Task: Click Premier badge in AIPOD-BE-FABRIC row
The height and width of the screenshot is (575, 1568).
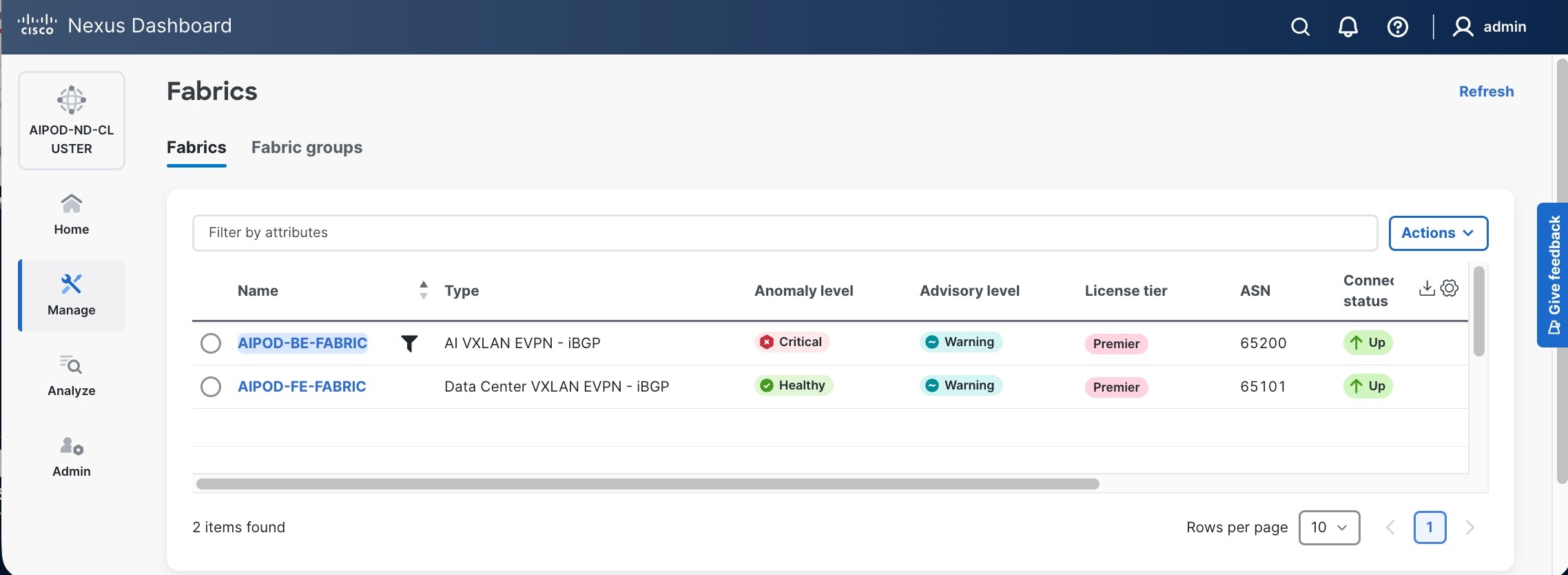Action: (1116, 344)
